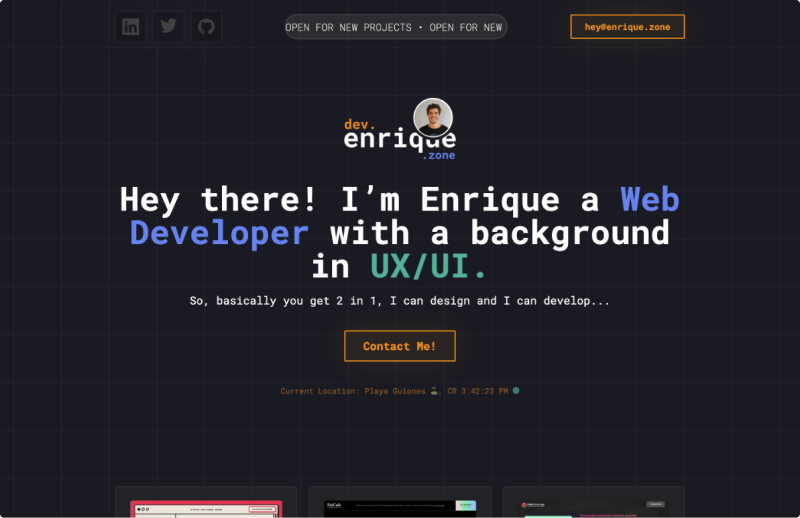Visit the GitHub profile icon

coord(206,27)
